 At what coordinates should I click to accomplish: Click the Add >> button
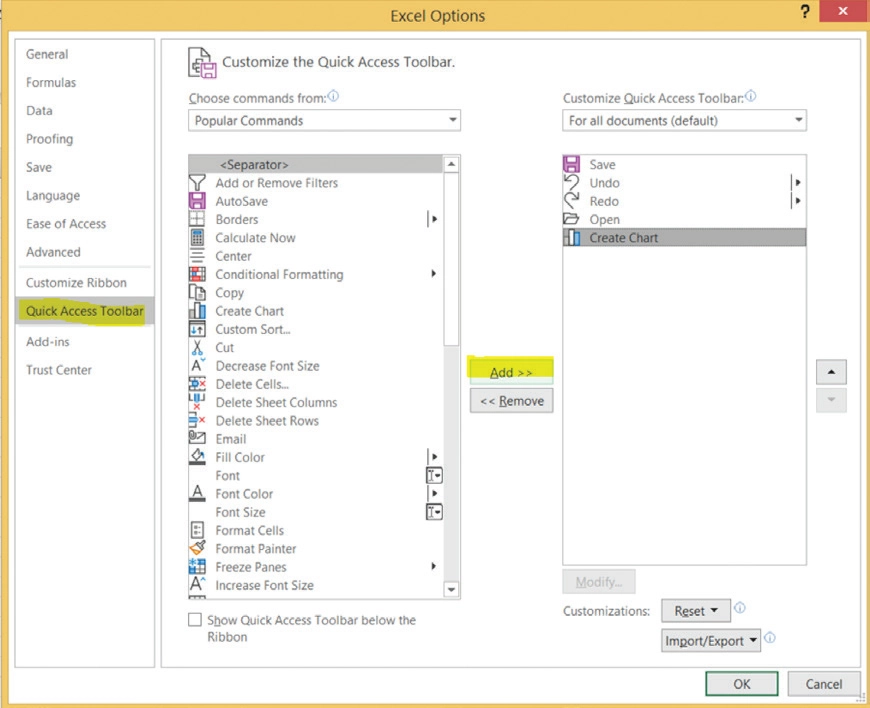(511, 372)
